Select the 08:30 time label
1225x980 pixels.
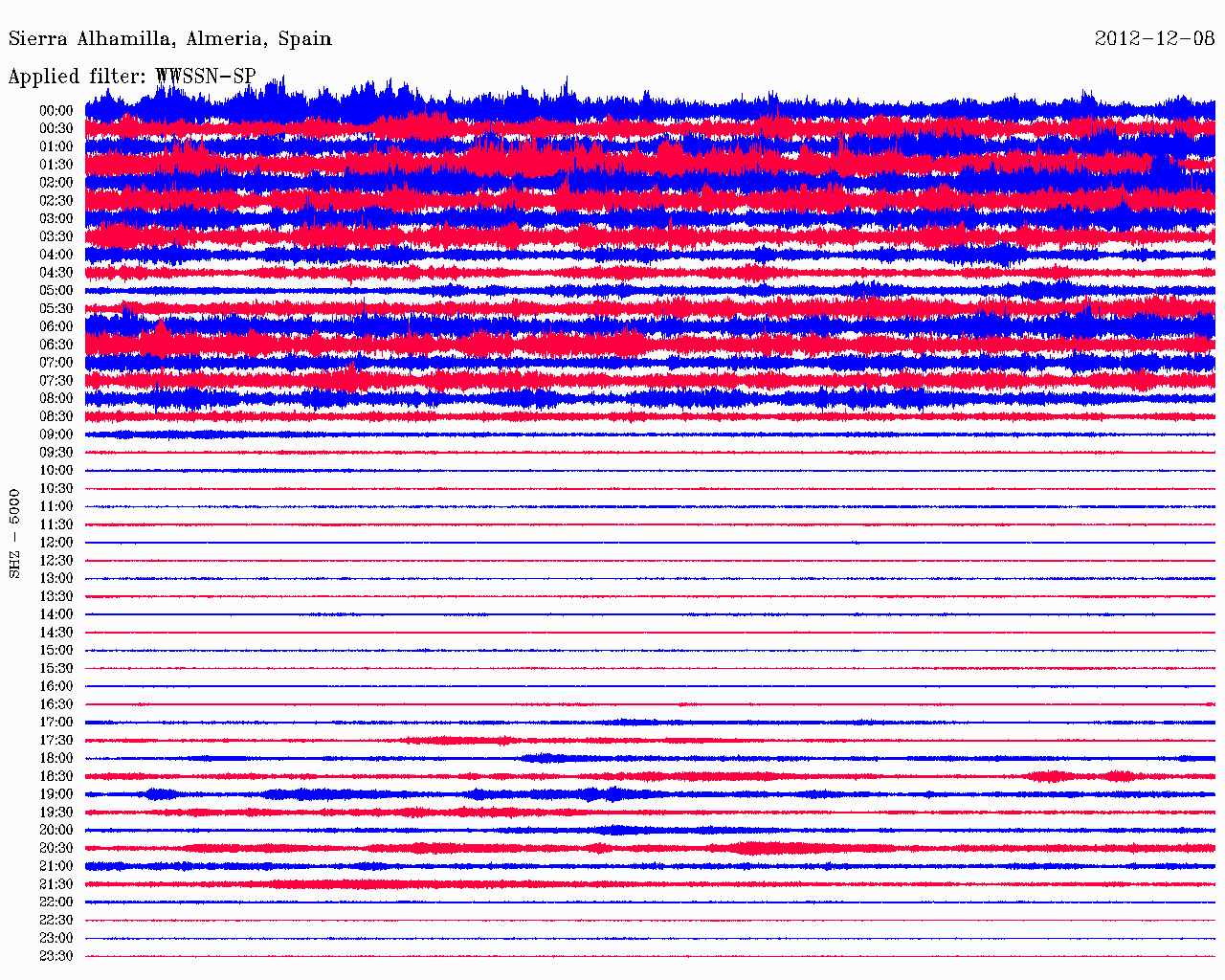56,417
